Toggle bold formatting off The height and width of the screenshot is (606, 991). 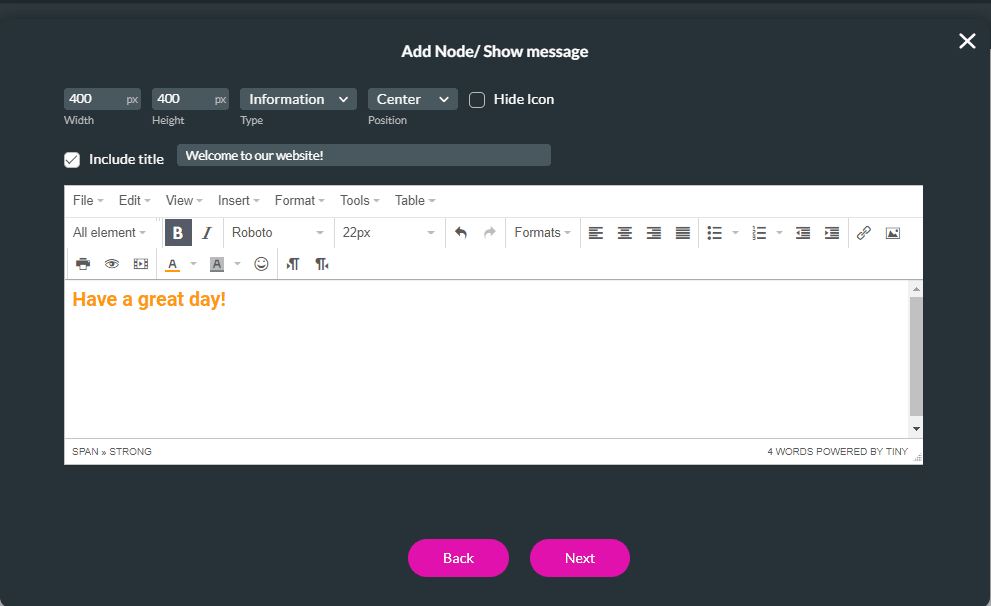pos(178,232)
